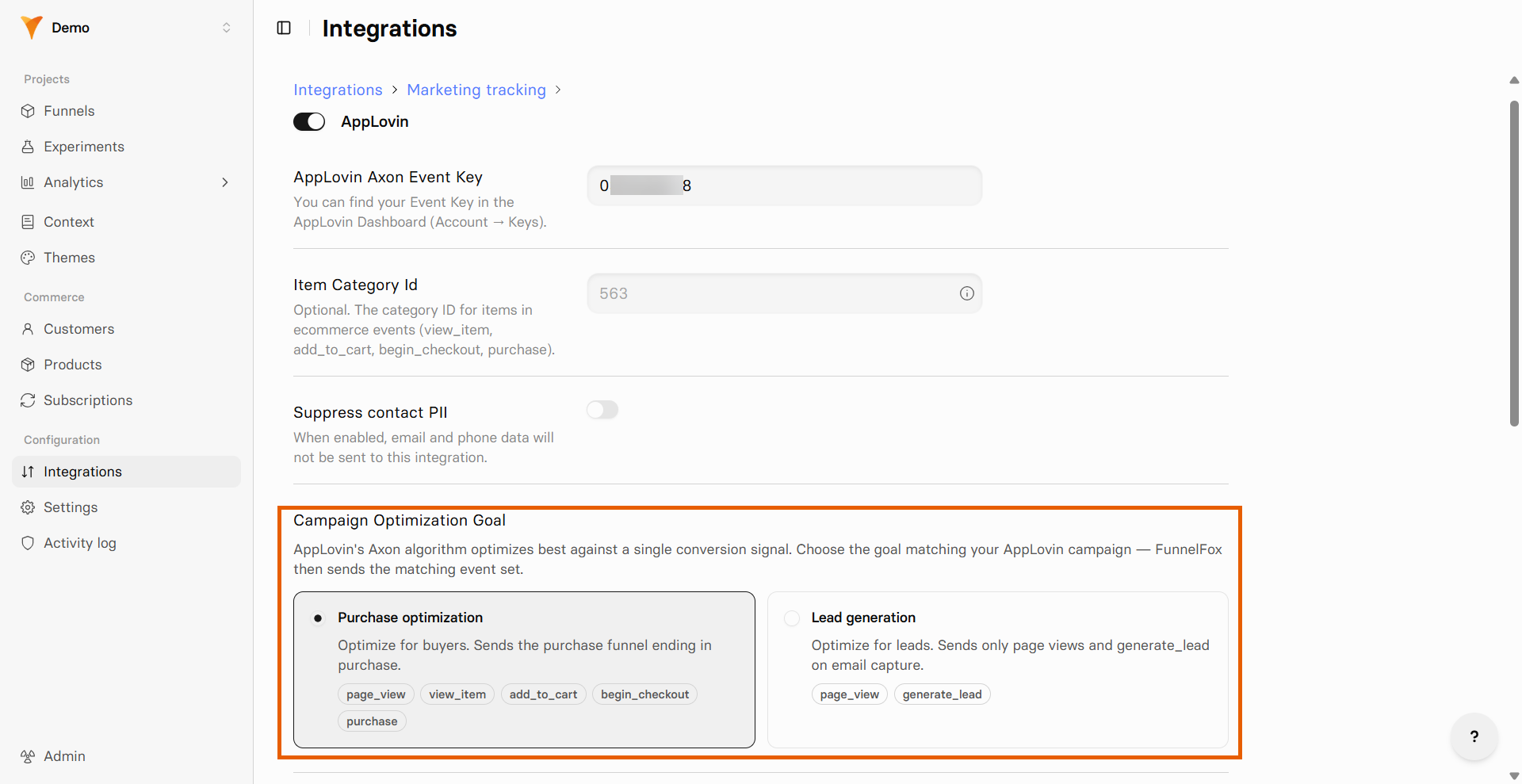Expand the Analytics submenu chevron
1522x784 pixels.
(x=225, y=182)
